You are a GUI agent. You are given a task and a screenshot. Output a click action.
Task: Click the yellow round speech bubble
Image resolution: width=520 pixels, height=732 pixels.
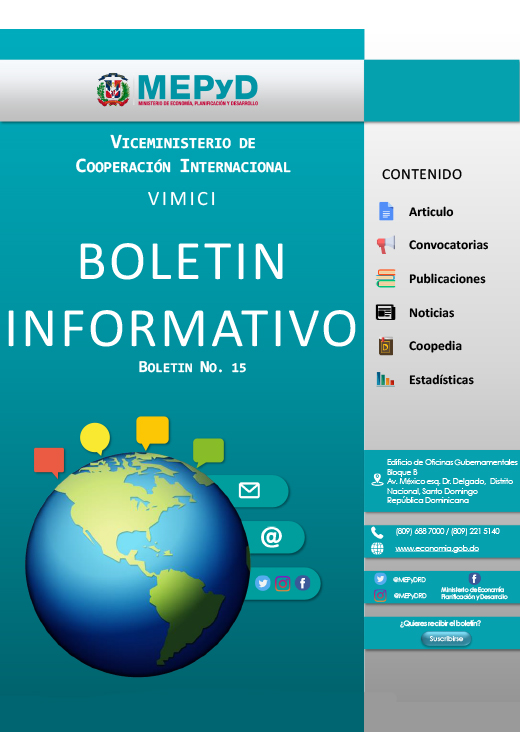[95, 438]
